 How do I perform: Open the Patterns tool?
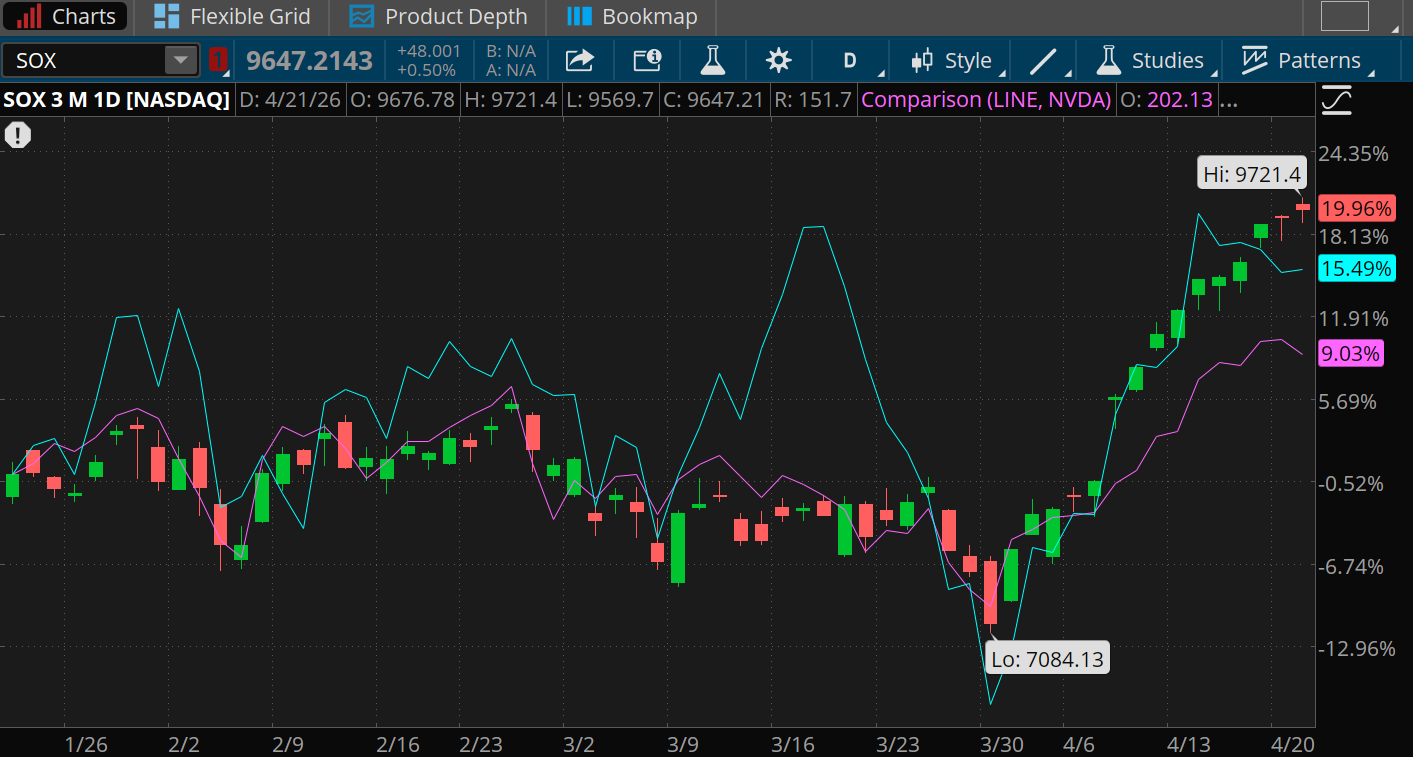[1305, 60]
